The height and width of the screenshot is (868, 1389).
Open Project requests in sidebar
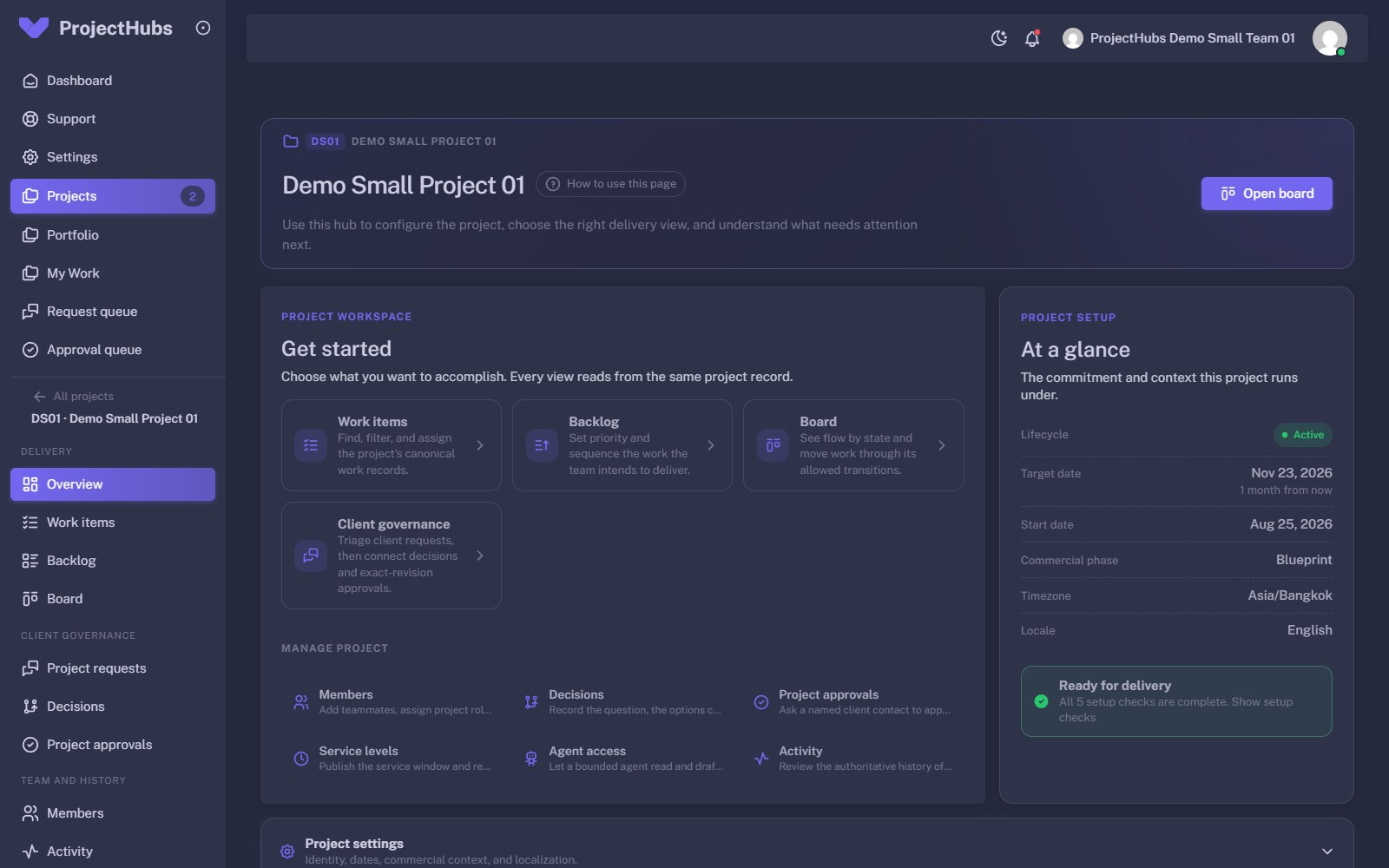pos(113,668)
